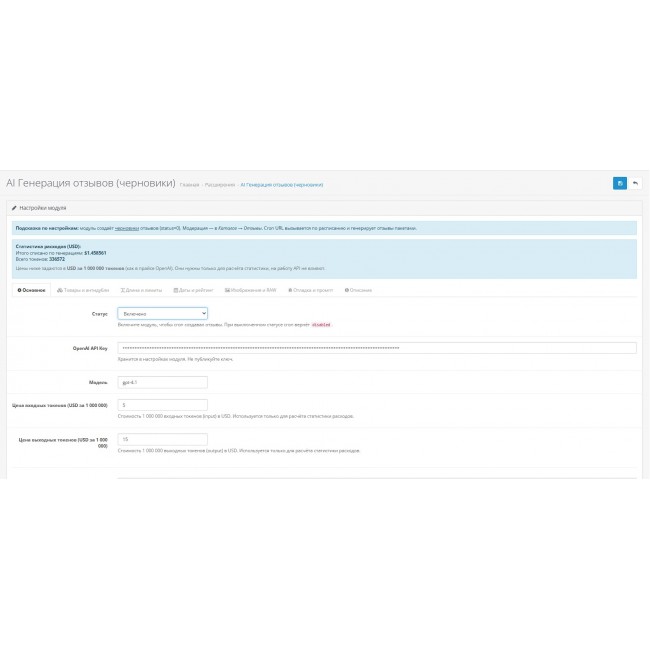
Task: Focus the input tokens price field
Action: pyautogui.click(x=162, y=405)
